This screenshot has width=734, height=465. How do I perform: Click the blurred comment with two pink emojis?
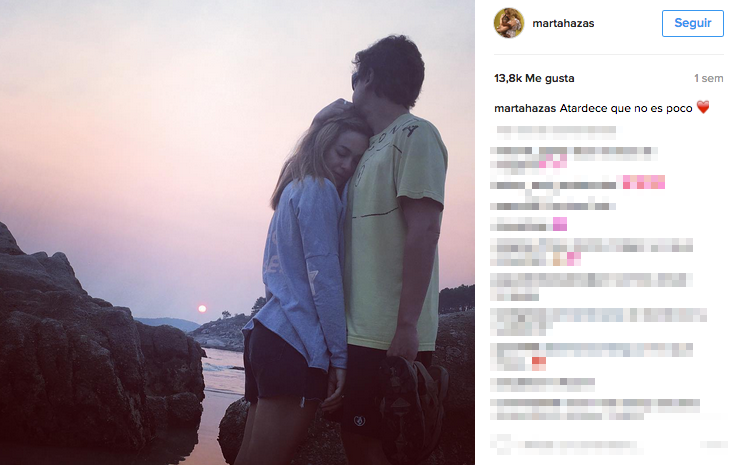[574, 158]
